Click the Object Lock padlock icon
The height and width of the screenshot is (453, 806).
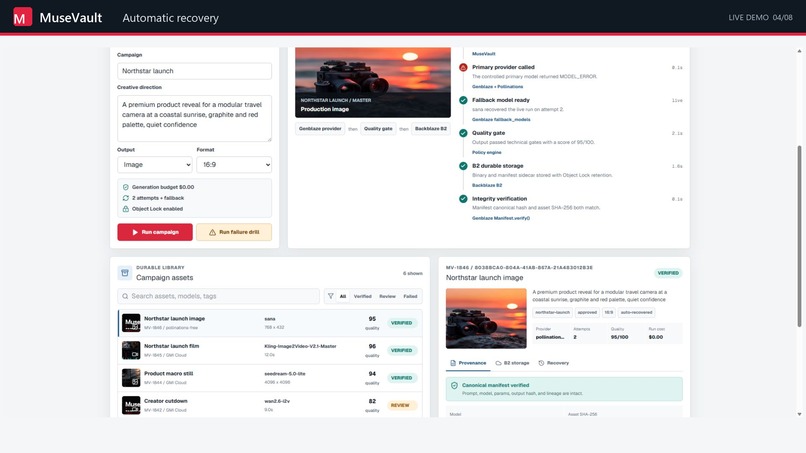[125, 209]
